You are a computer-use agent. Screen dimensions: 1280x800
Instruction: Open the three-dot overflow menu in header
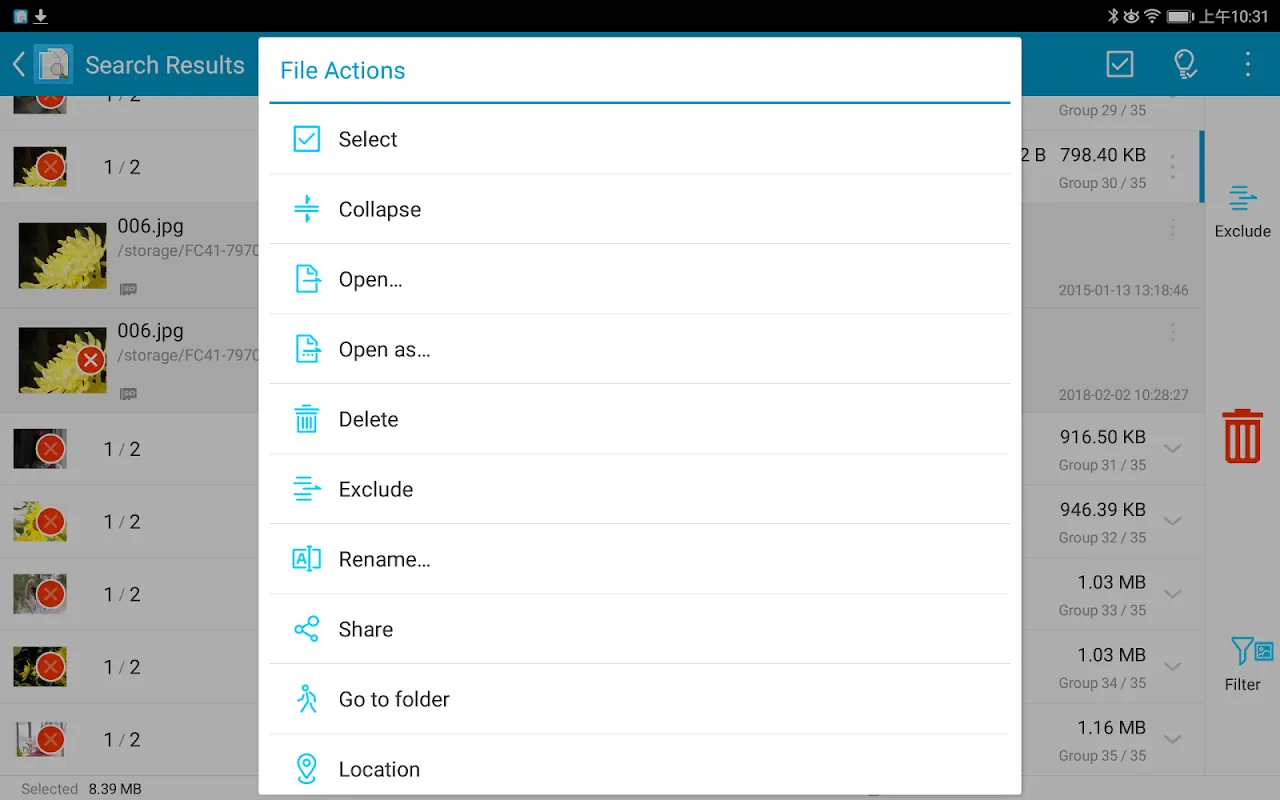pos(1247,65)
